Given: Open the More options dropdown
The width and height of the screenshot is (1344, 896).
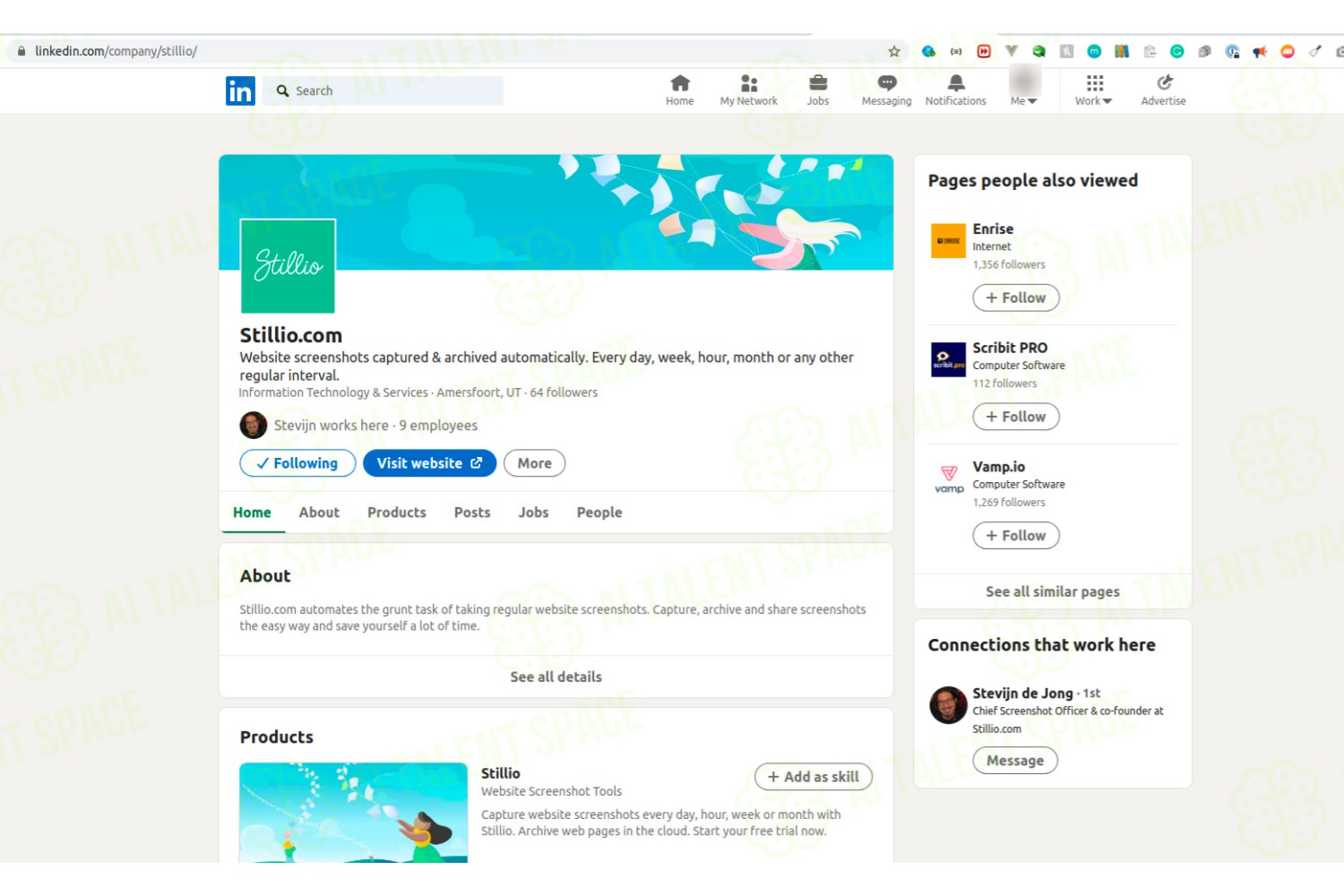Looking at the screenshot, I should [534, 463].
